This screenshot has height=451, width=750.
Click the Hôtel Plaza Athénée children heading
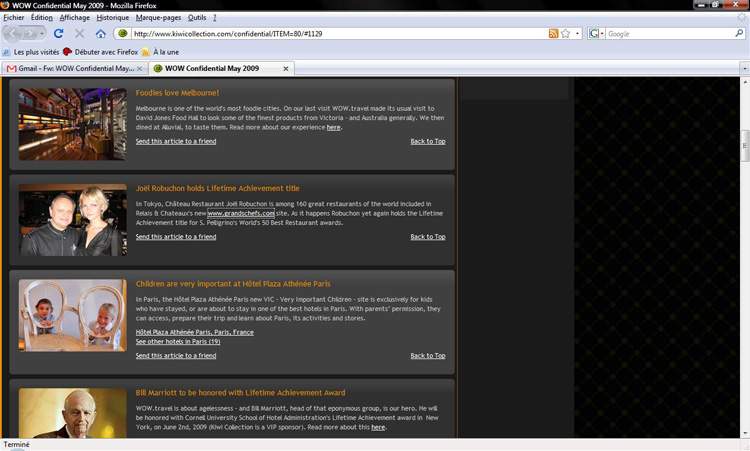[233, 284]
